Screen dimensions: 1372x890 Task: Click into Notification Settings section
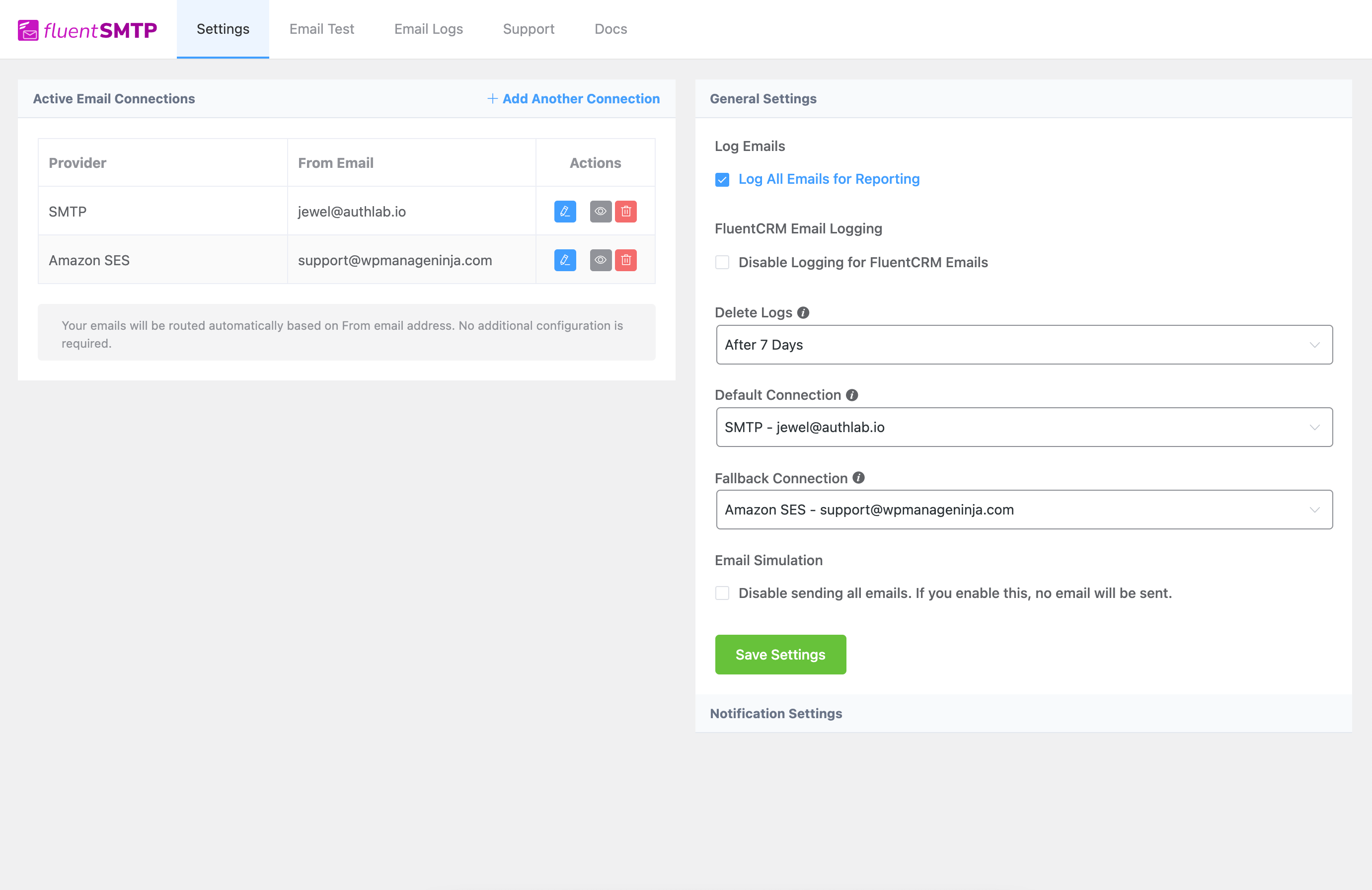pyautogui.click(x=776, y=713)
